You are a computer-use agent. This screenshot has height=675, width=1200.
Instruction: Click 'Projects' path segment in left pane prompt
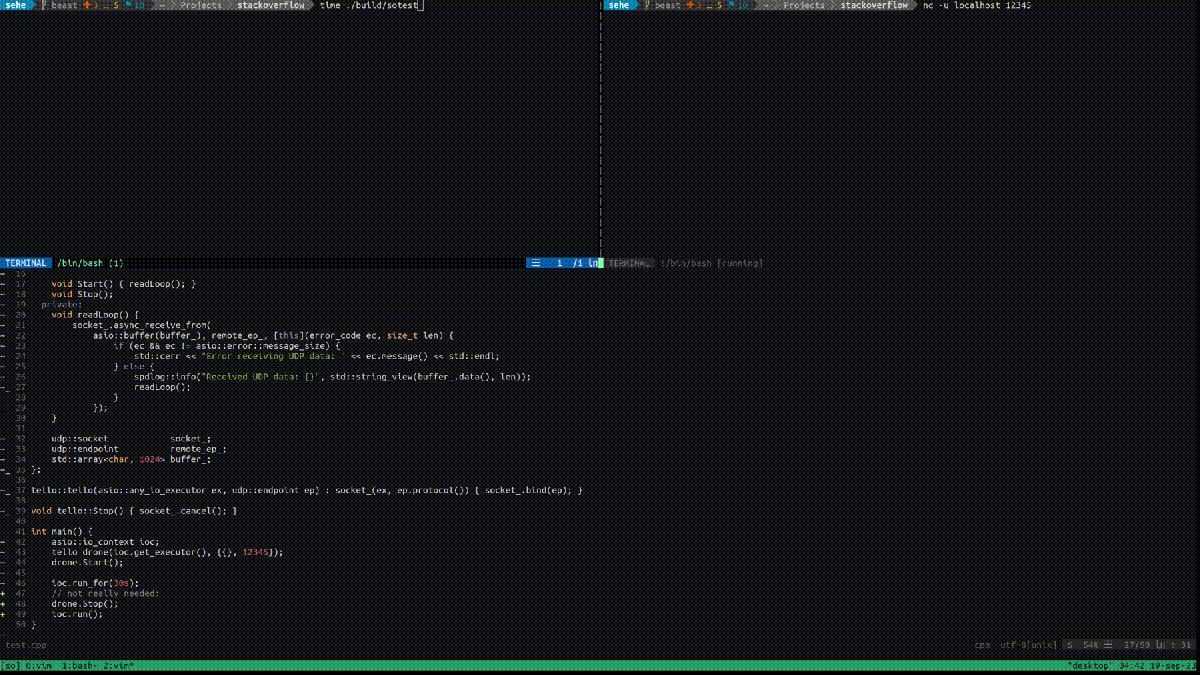click(201, 5)
